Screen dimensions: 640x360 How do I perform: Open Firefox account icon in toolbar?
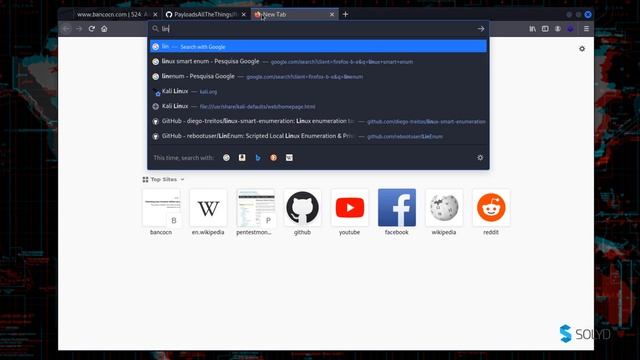click(x=558, y=29)
